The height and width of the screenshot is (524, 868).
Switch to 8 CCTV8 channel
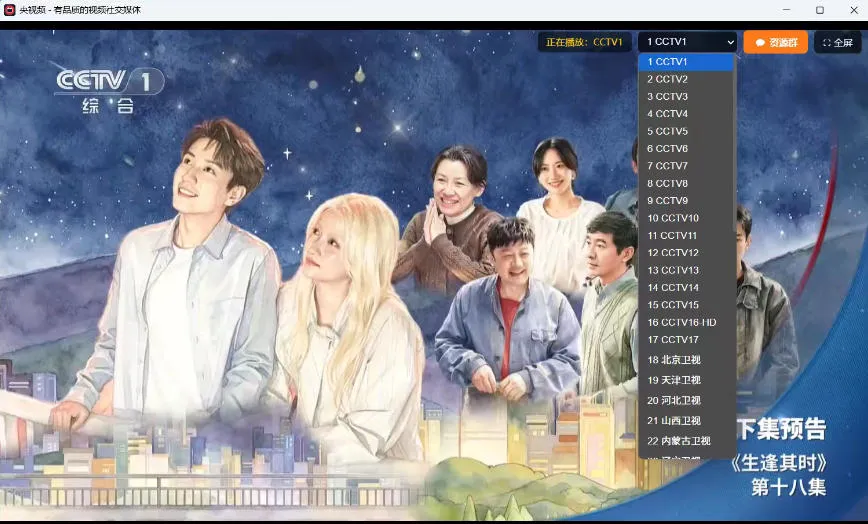(686, 183)
